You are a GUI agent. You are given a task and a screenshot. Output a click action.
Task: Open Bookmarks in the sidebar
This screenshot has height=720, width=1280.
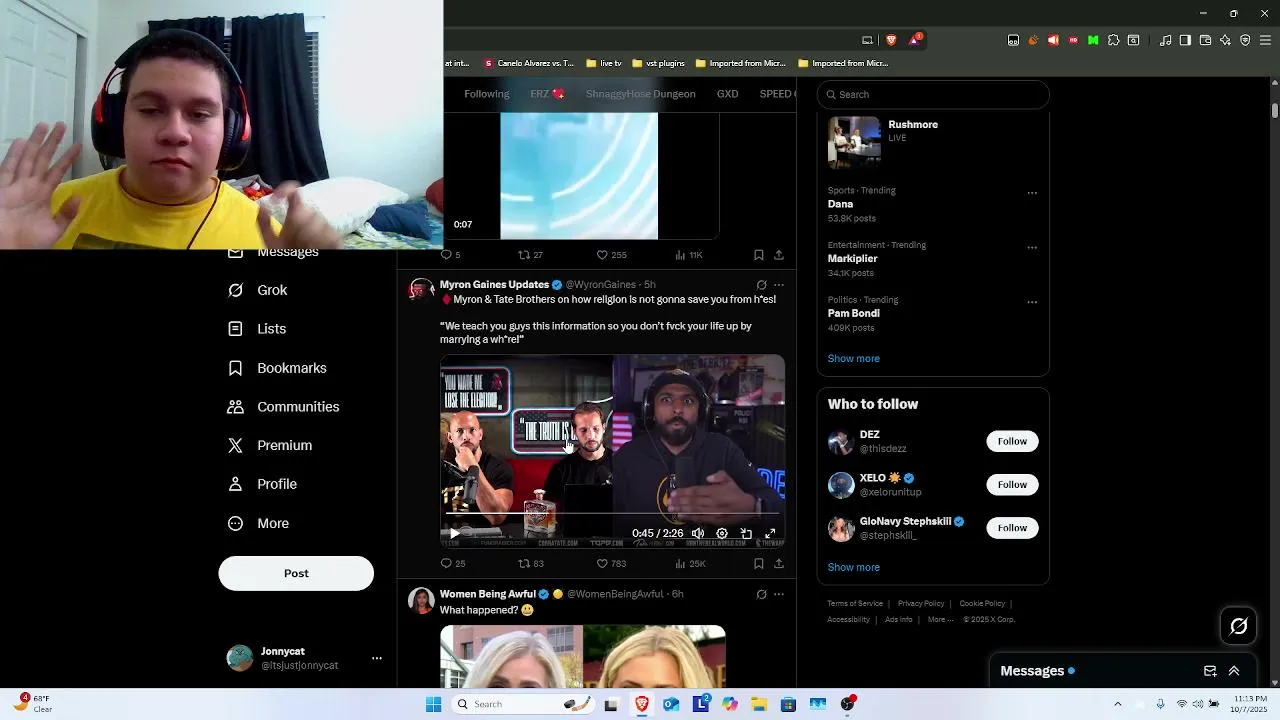click(277, 368)
